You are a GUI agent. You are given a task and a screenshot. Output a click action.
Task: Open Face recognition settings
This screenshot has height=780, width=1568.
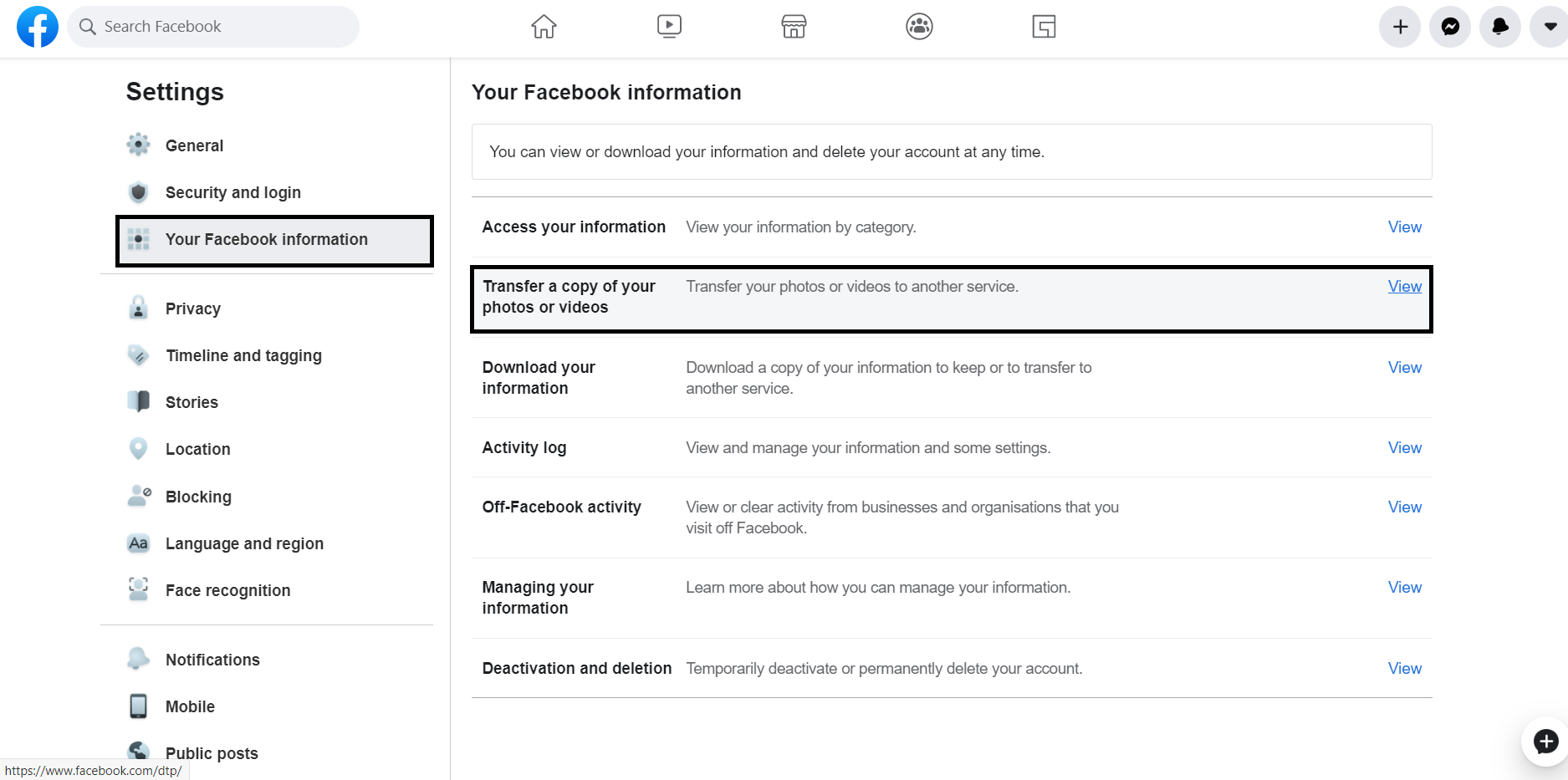[x=227, y=590]
